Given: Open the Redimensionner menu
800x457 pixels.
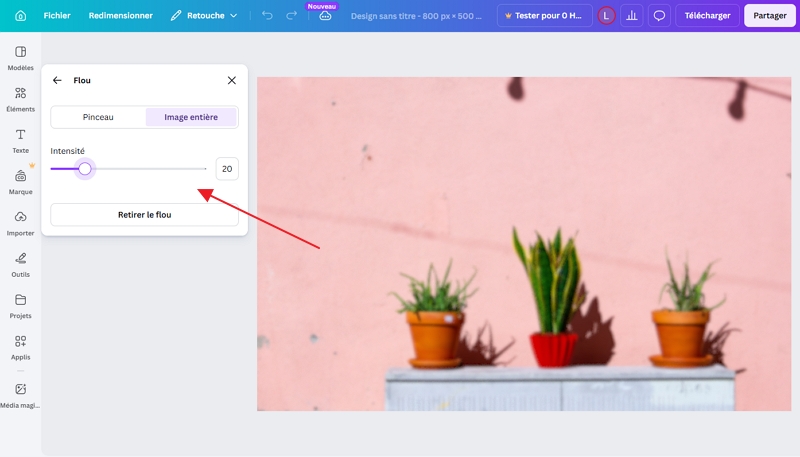Looking at the screenshot, I should [120, 16].
